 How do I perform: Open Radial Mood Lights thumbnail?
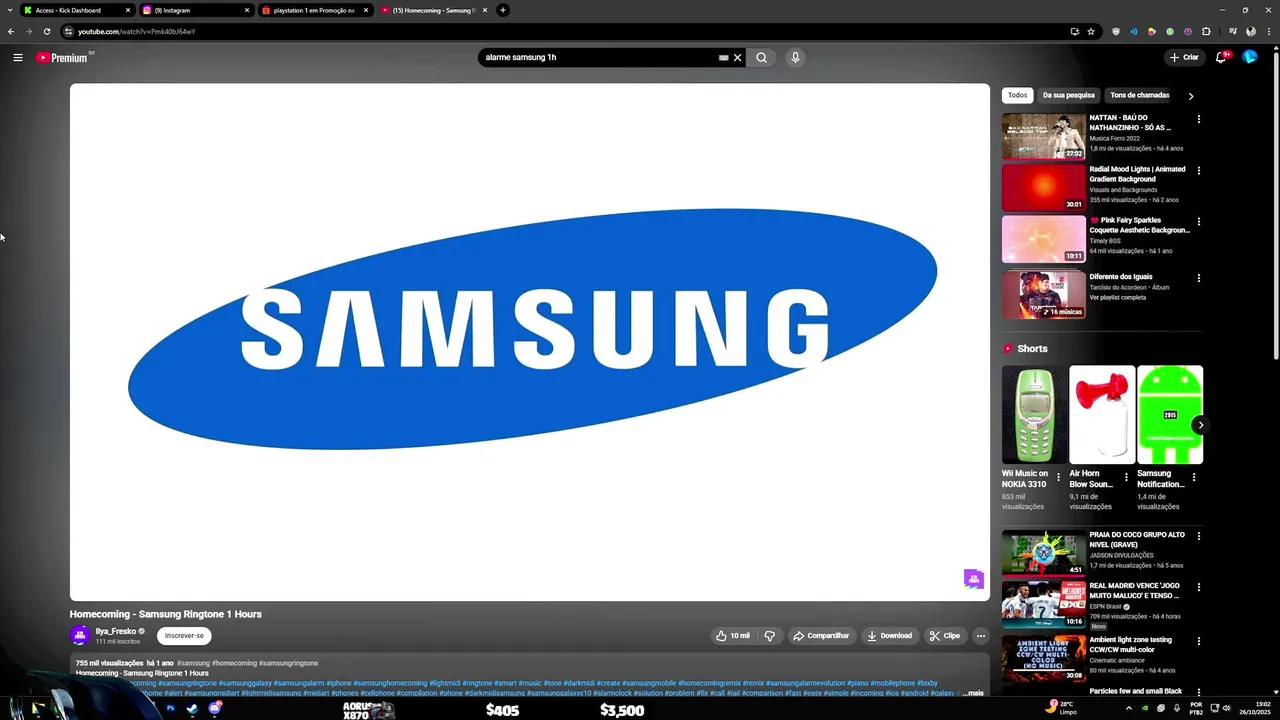[x=1044, y=187]
